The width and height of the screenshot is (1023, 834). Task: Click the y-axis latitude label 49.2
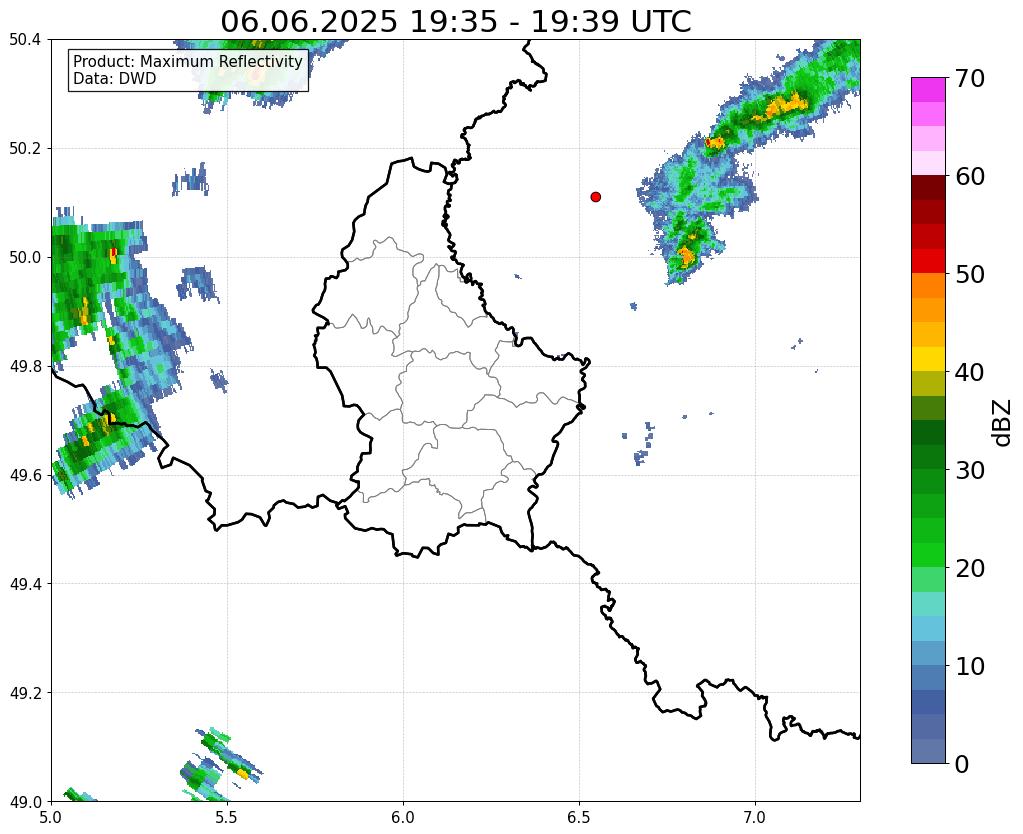point(25,692)
